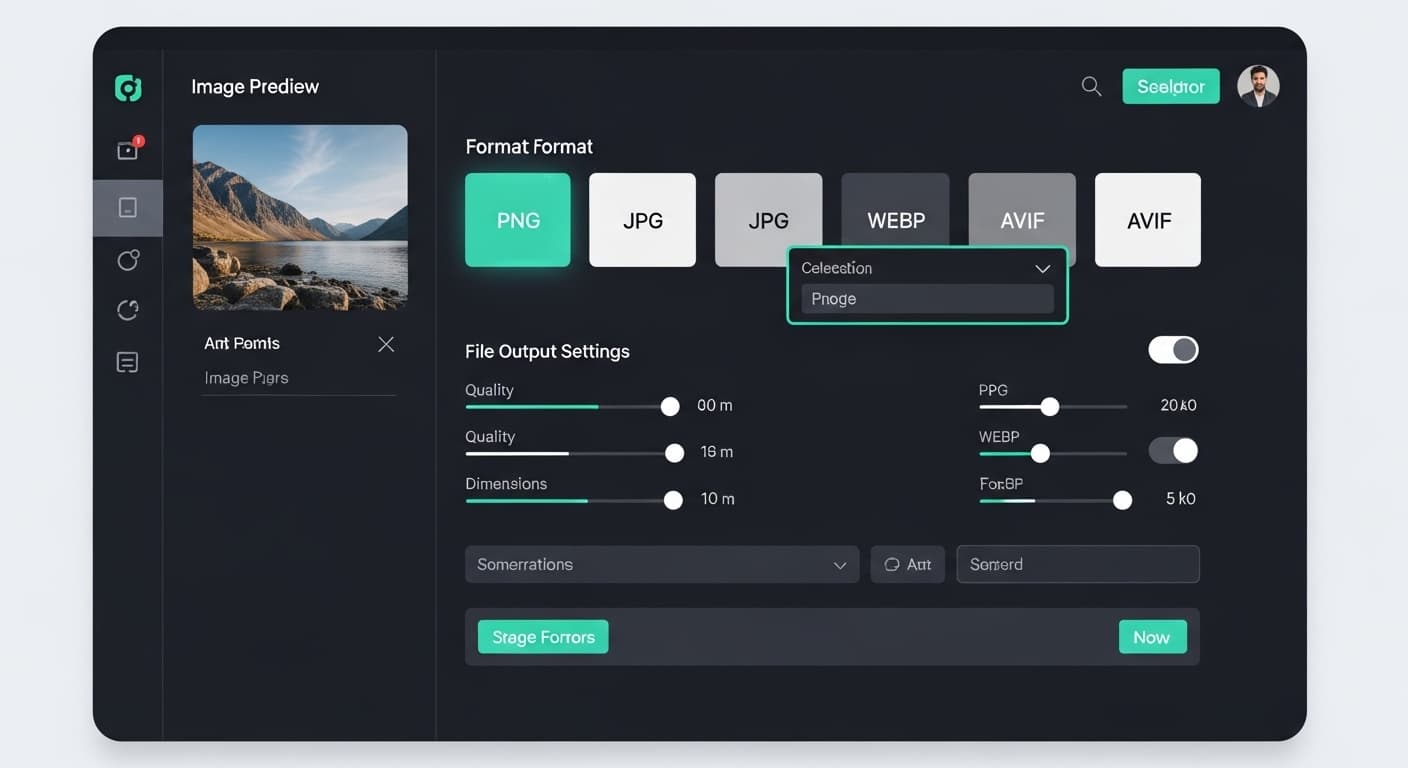
Task: Click the circle tool icon in the sidebar
Action: 127,259
